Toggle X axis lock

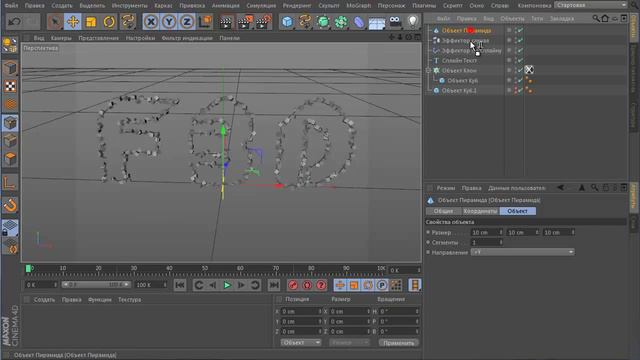click(x=151, y=21)
